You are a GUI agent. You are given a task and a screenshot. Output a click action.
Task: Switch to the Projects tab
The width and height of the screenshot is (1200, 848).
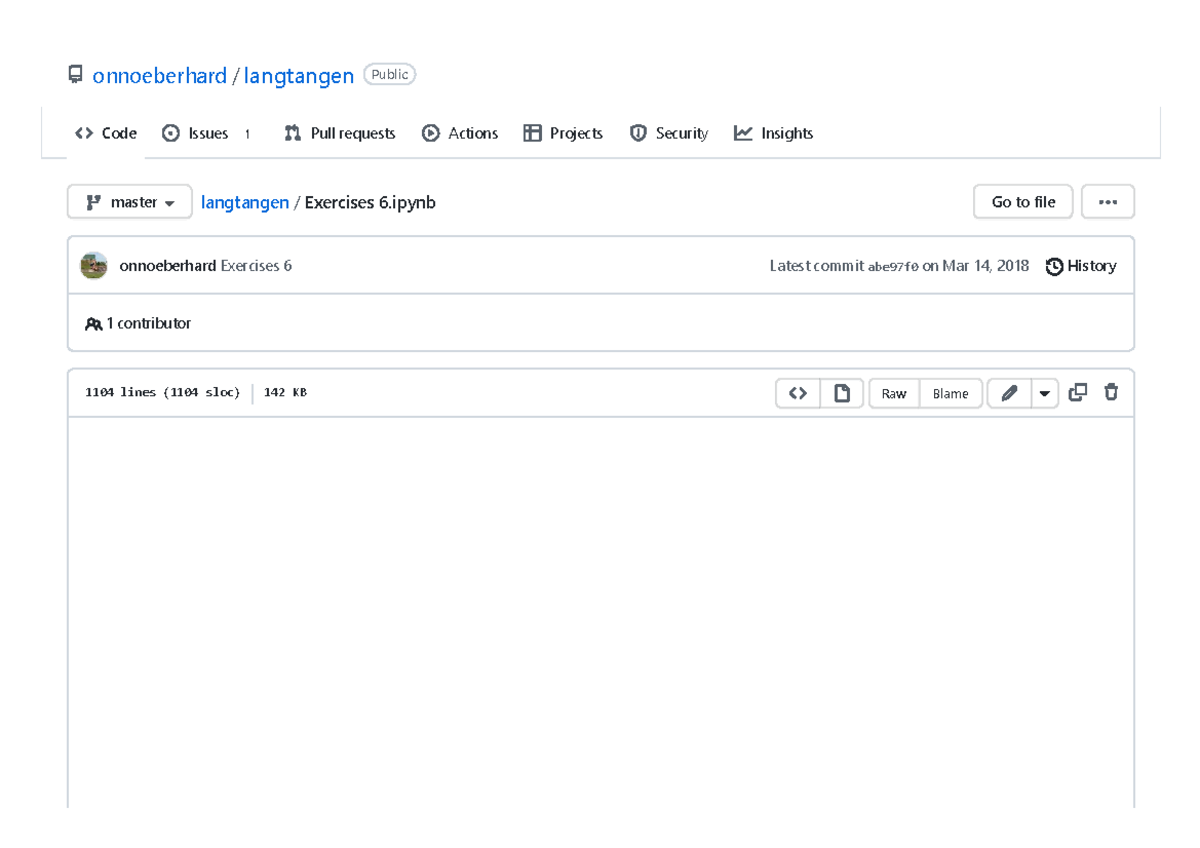pos(563,133)
